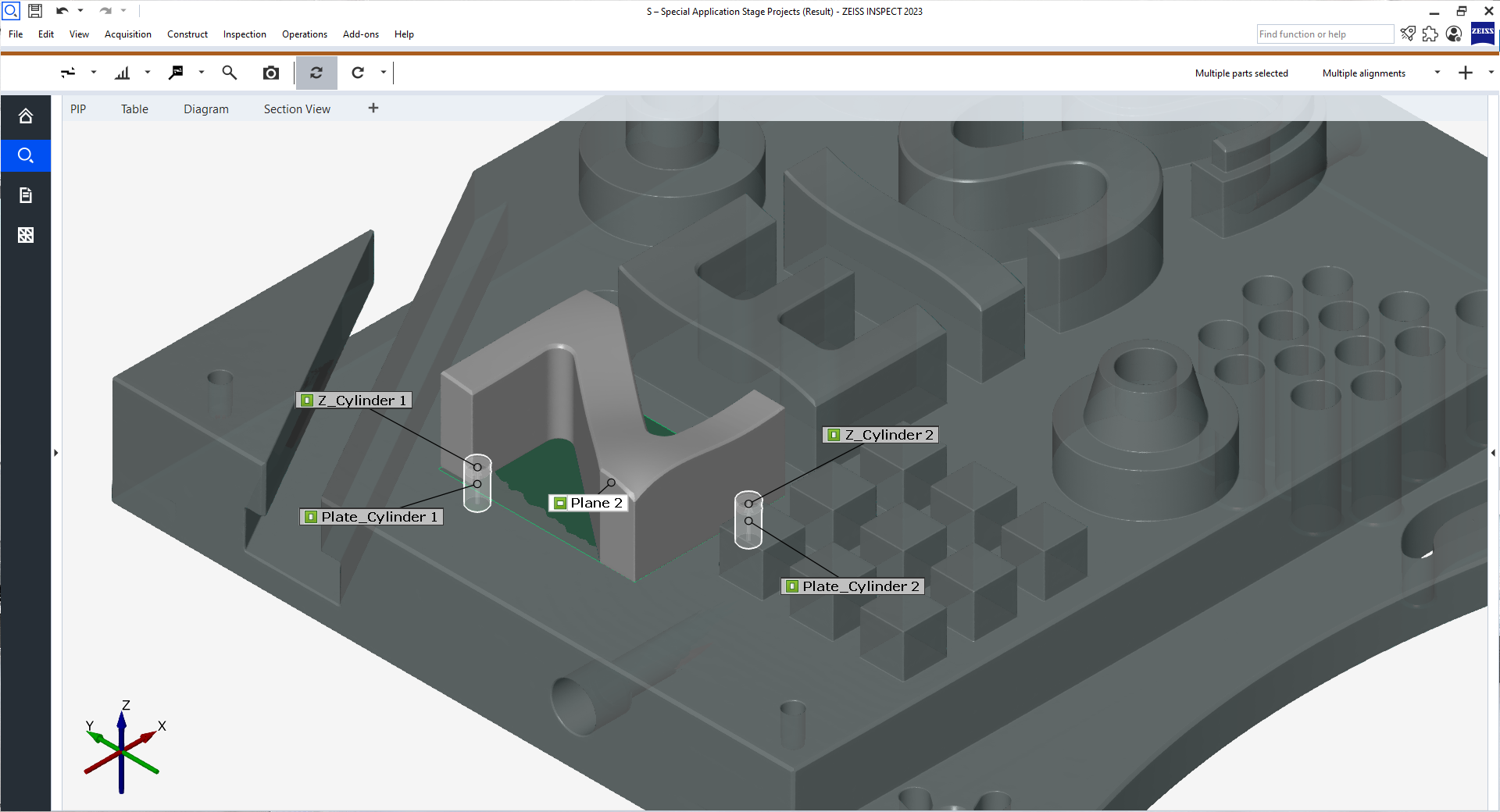Add a new view with the plus button

[373, 109]
